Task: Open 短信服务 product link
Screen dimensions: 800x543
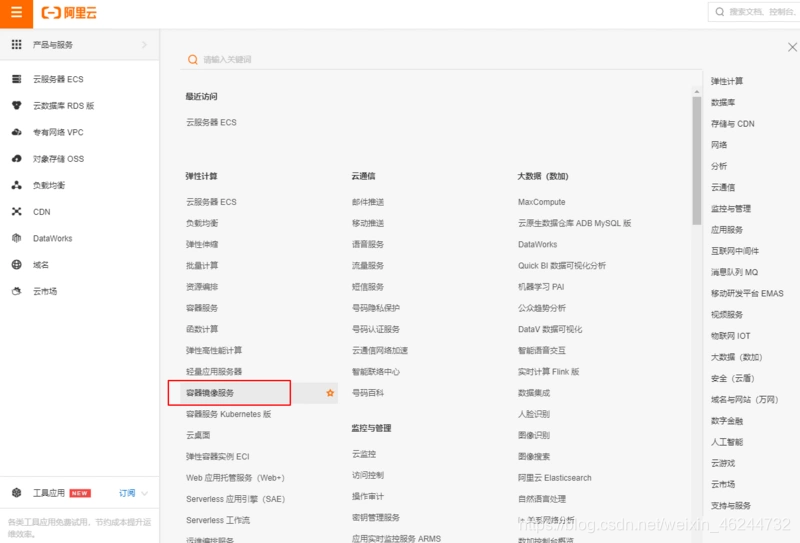Action: (368, 287)
